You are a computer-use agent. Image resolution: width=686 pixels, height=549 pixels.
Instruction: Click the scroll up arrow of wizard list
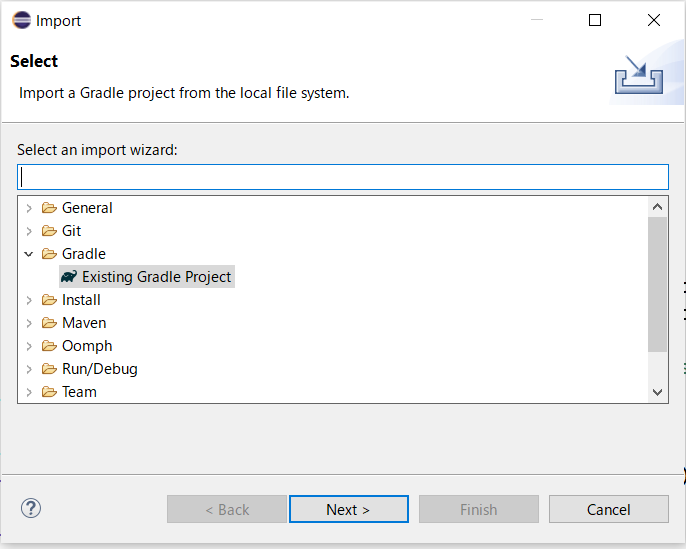point(657,207)
